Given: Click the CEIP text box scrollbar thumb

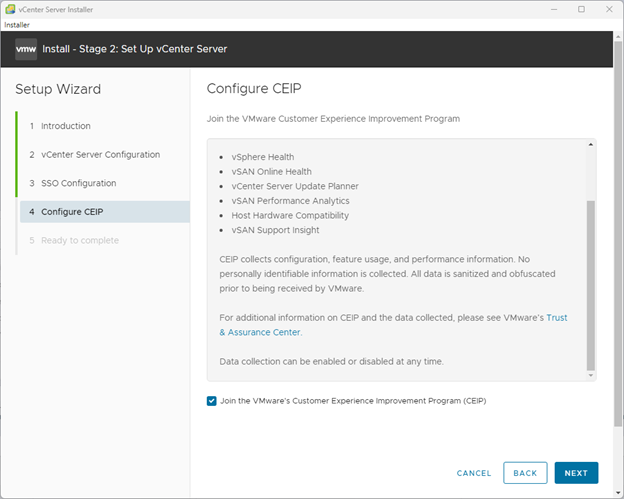Looking at the screenshot, I should pos(591,286).
